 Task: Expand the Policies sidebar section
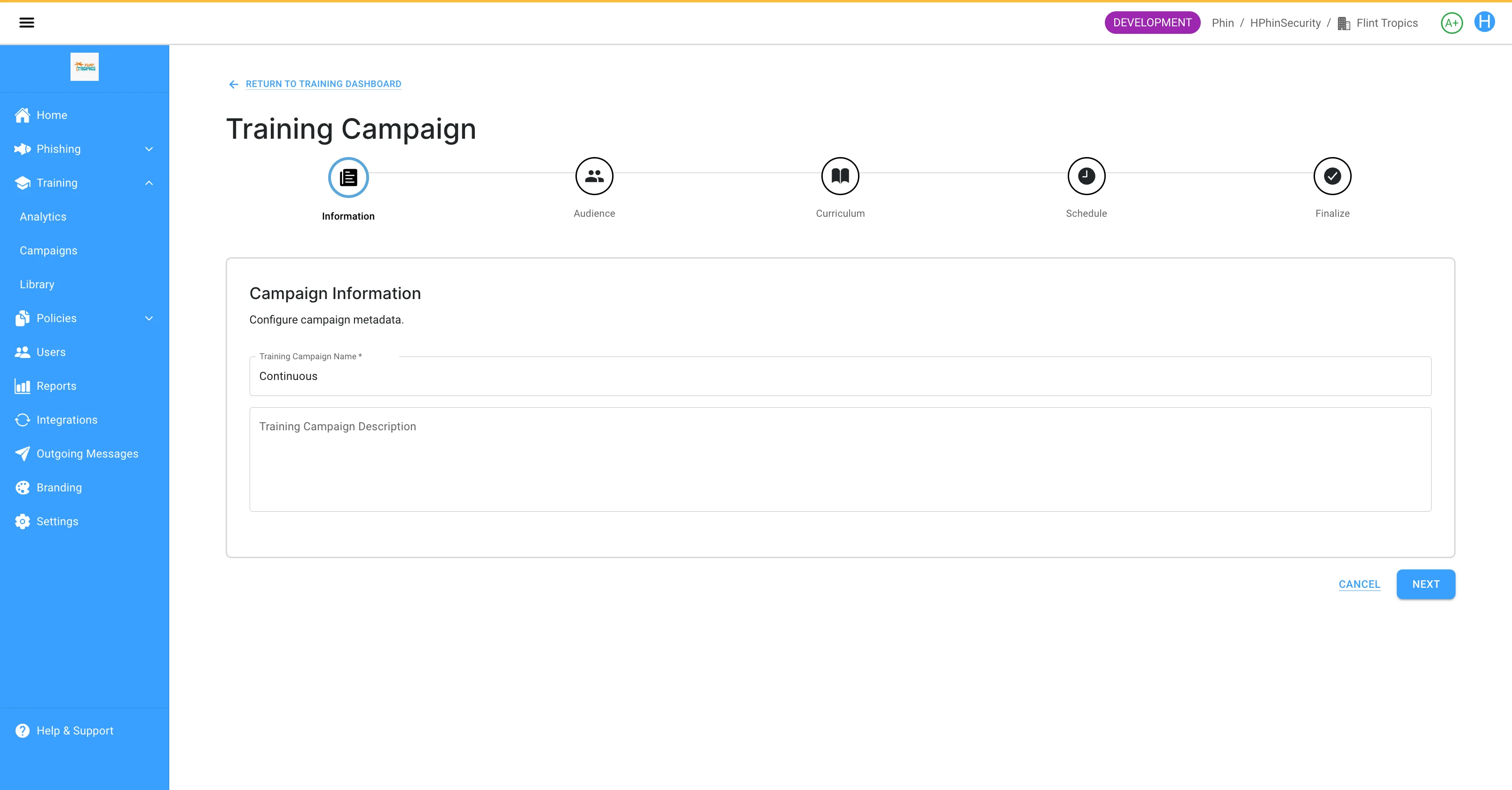point(149,318)
